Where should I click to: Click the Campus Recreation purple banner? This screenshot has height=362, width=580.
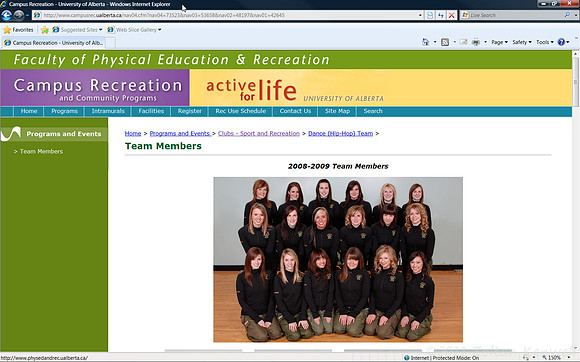click(x=95, y=88)
